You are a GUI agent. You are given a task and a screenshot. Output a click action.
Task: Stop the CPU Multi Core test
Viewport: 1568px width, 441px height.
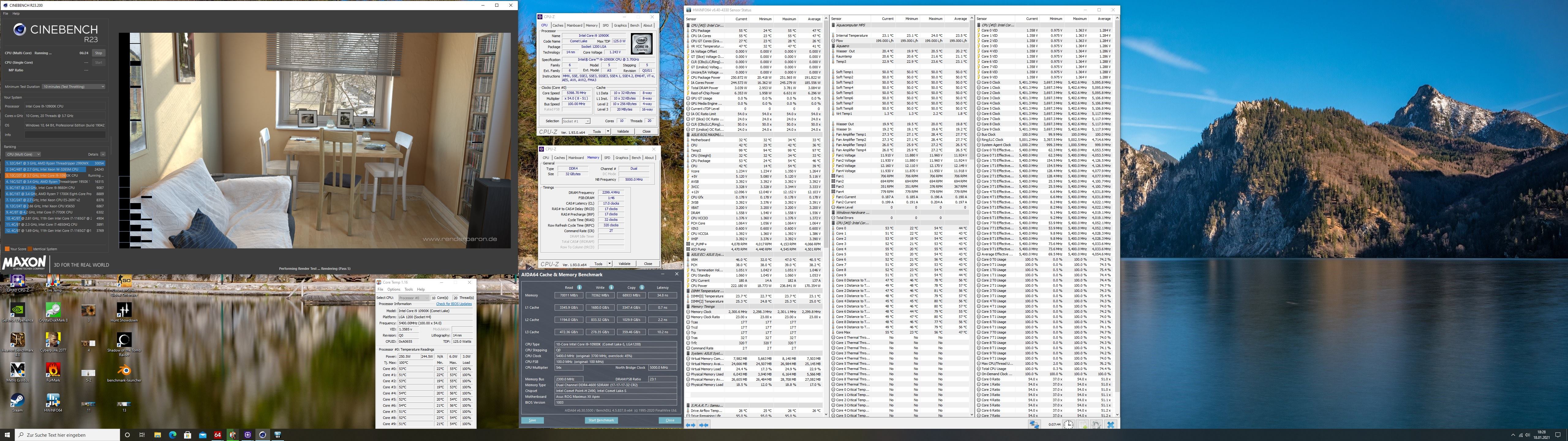pos(99,53)
